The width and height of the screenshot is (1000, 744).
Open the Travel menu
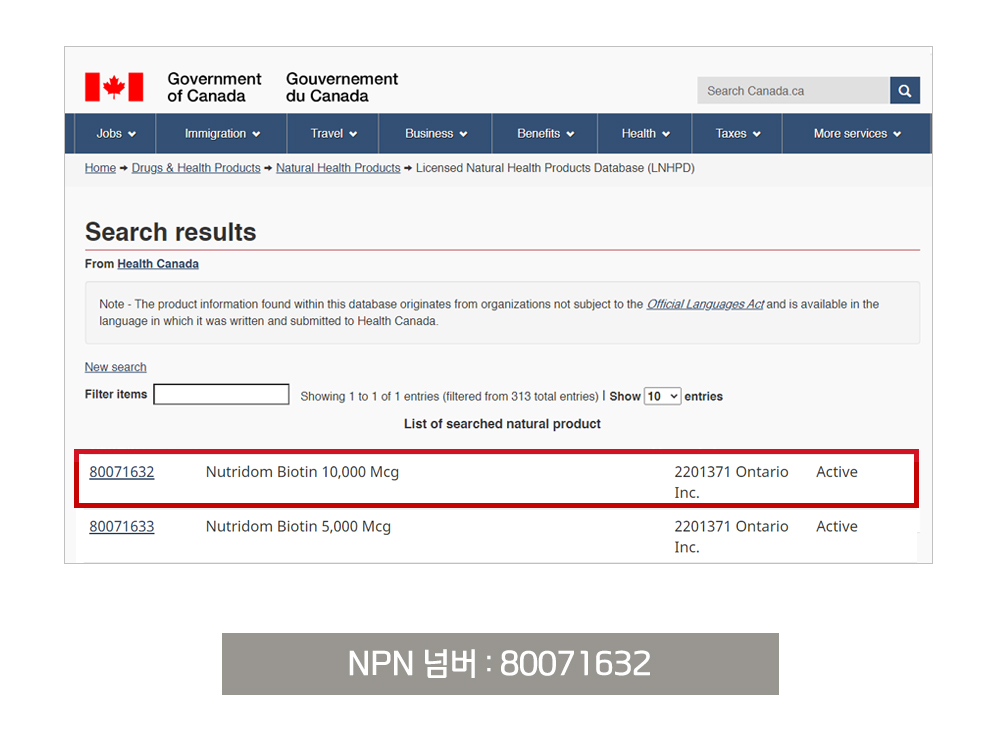333,134
